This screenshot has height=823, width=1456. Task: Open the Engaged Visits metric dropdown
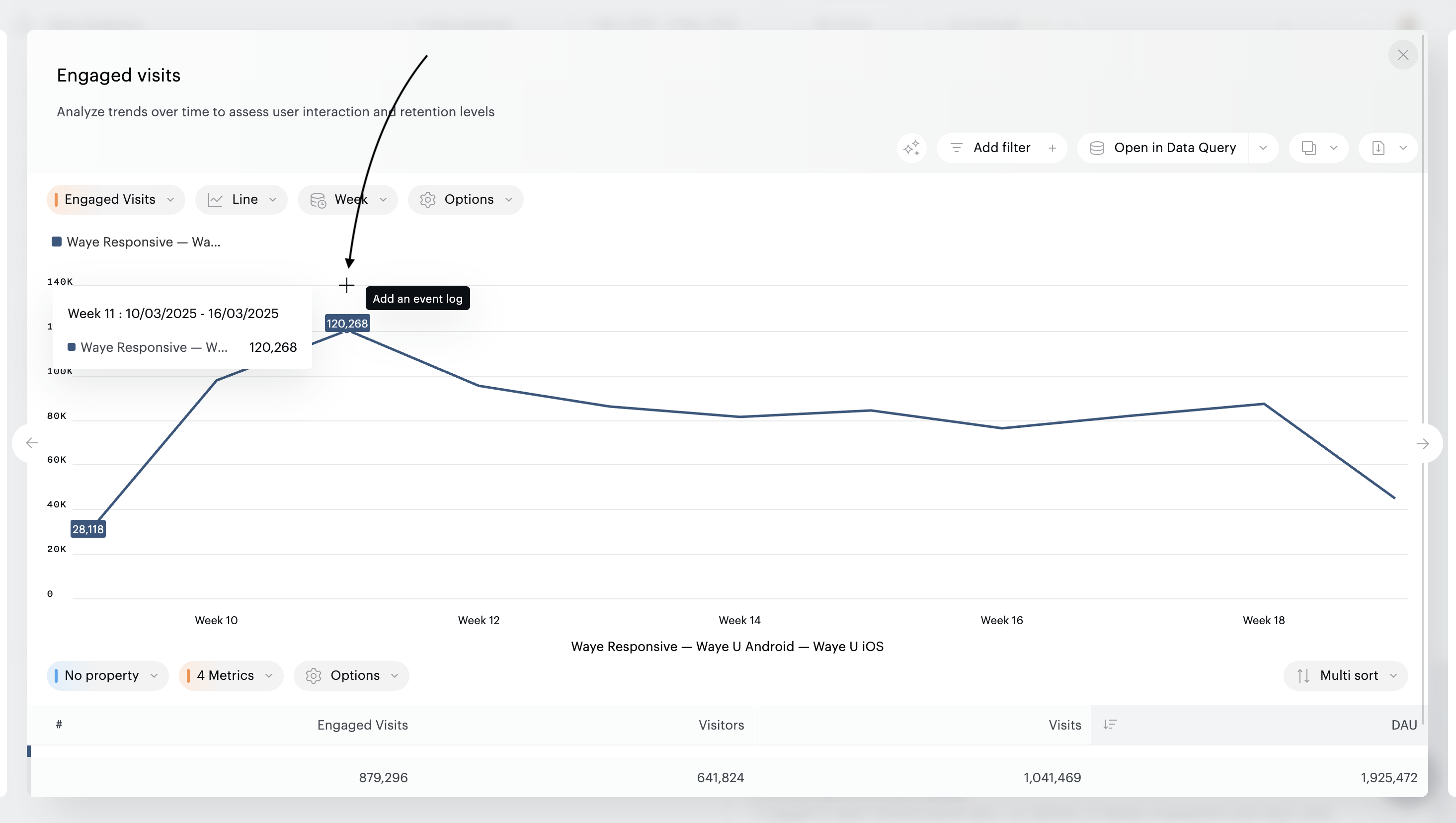point(116,199)
